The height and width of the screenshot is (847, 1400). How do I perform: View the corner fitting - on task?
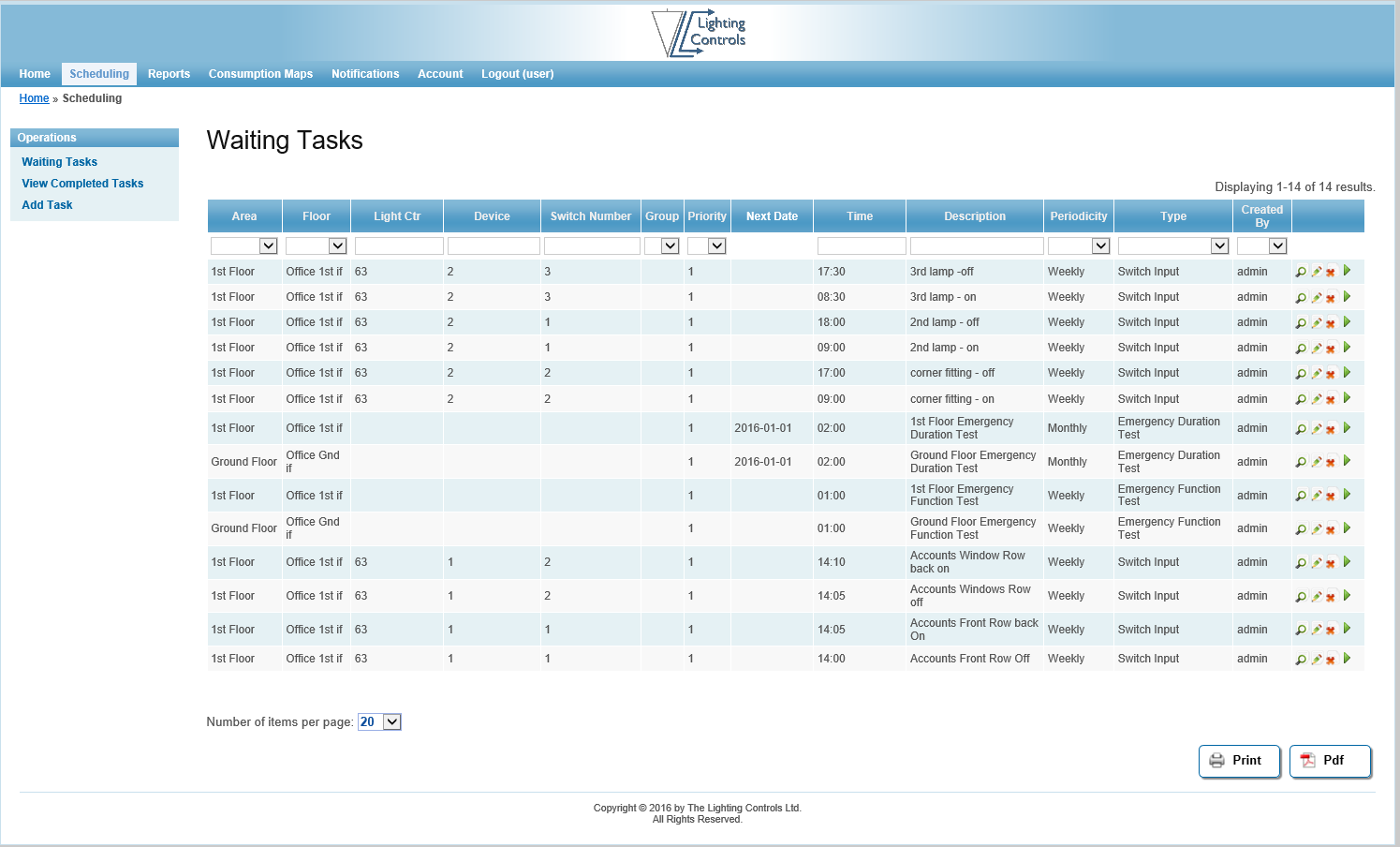coord(1301,399)
